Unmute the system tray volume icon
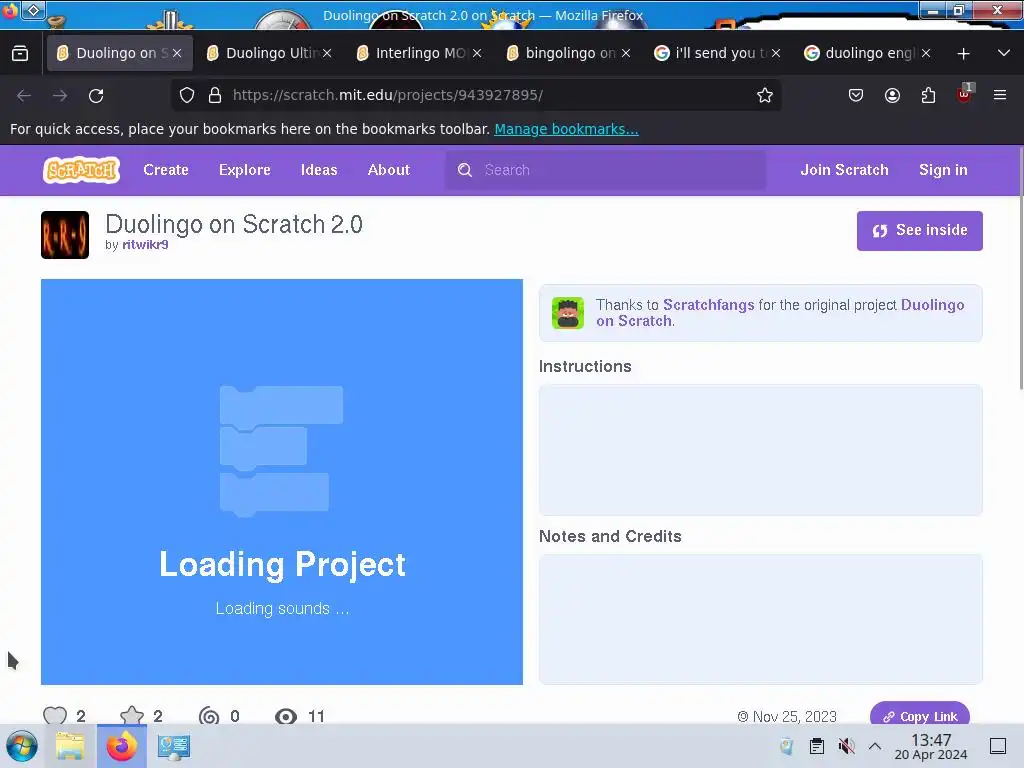This screenshot has width=1024, height=768. coord(846,746)
